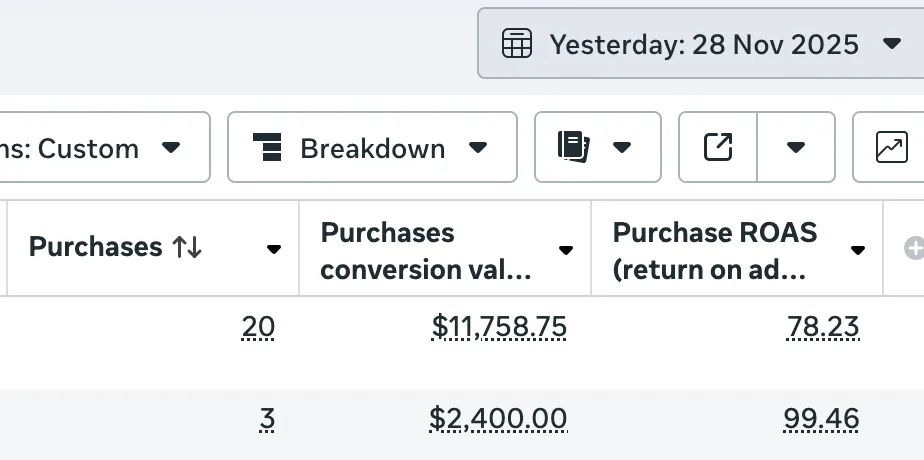
Task: Open the Yesterday date range picker
Action: (x=703, y=44)
